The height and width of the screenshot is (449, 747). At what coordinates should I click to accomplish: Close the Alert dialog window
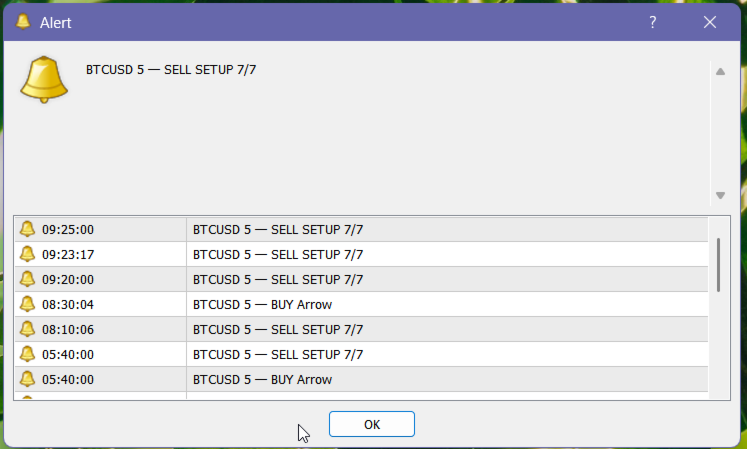pyautogui.click(x=710, y=22)
